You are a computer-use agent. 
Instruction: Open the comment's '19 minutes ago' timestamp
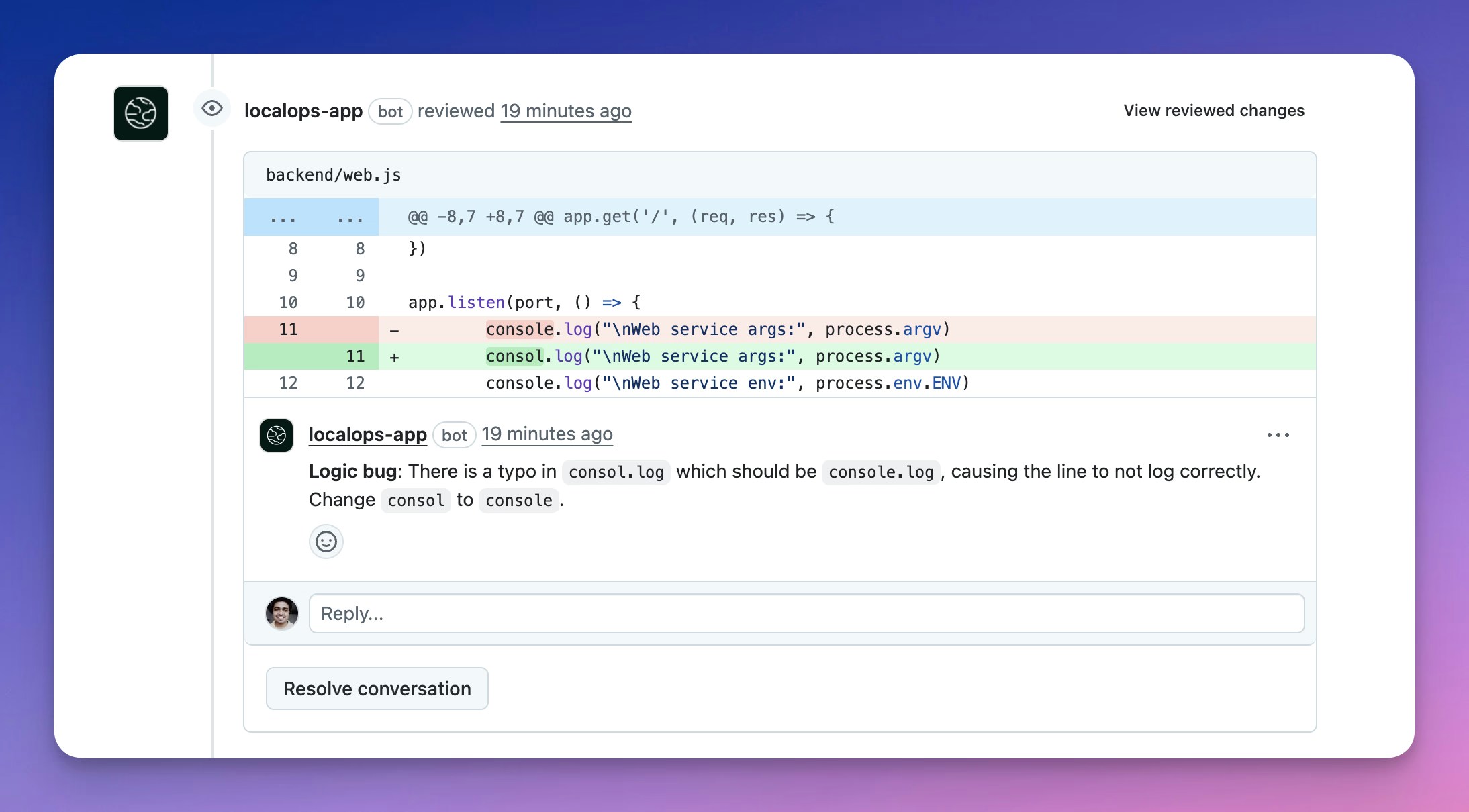[547, 434]
